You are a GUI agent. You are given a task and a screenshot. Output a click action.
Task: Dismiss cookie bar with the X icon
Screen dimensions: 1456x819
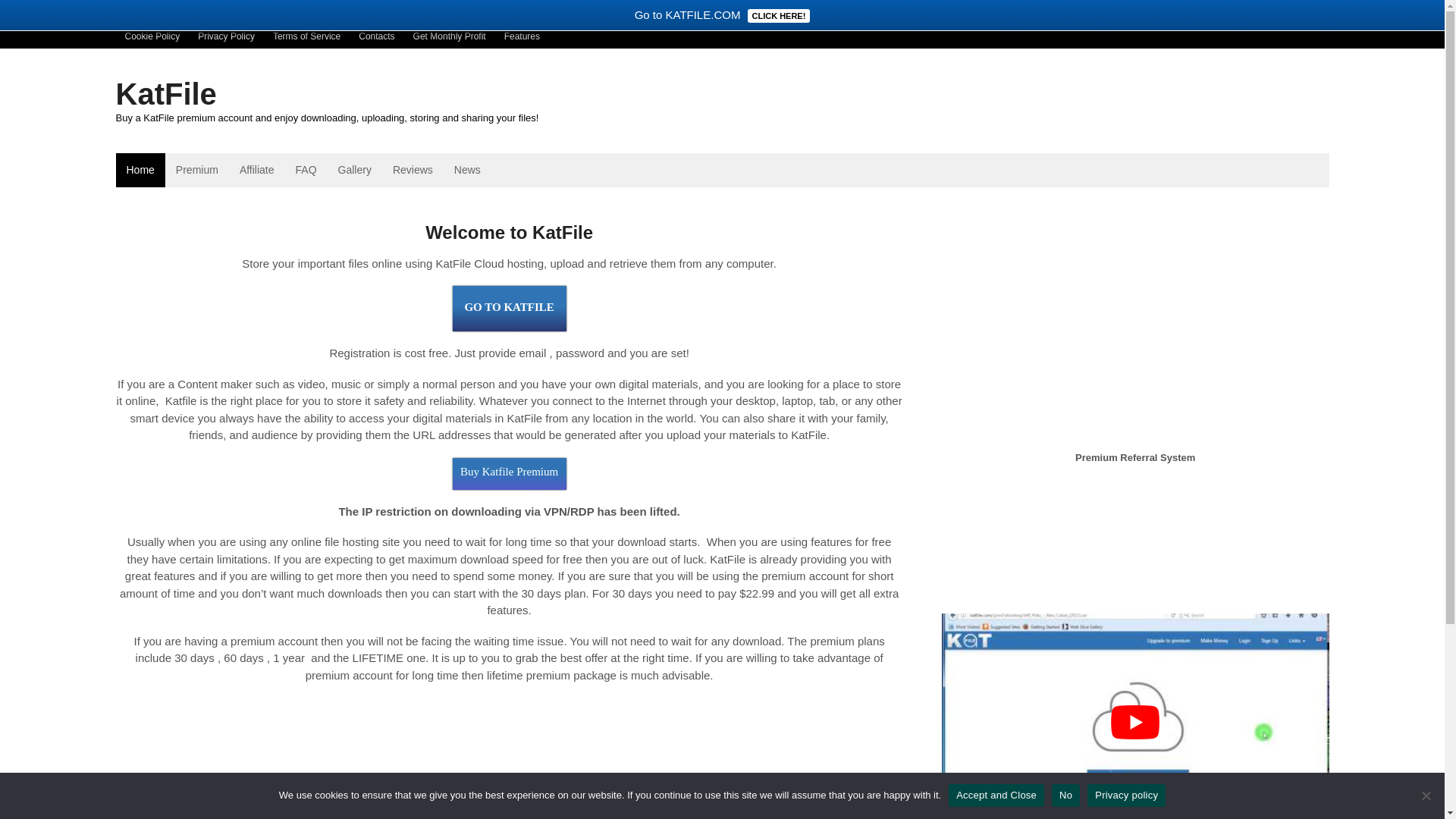pos(1426,795)
